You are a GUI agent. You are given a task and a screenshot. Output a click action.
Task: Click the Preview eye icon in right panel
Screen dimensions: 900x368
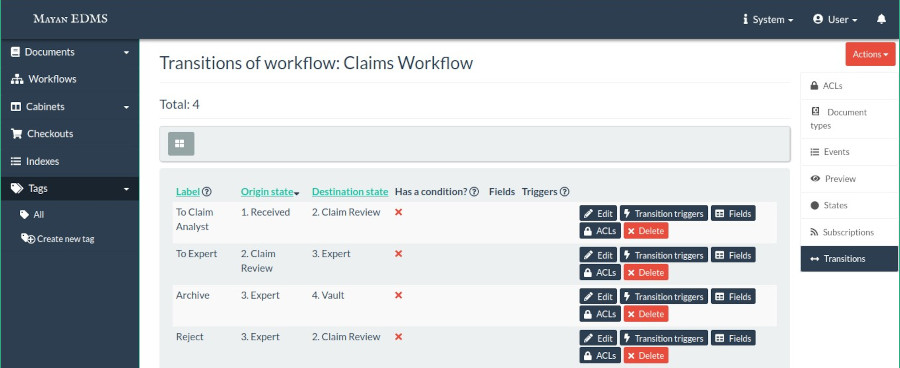[x=815, y=179]
